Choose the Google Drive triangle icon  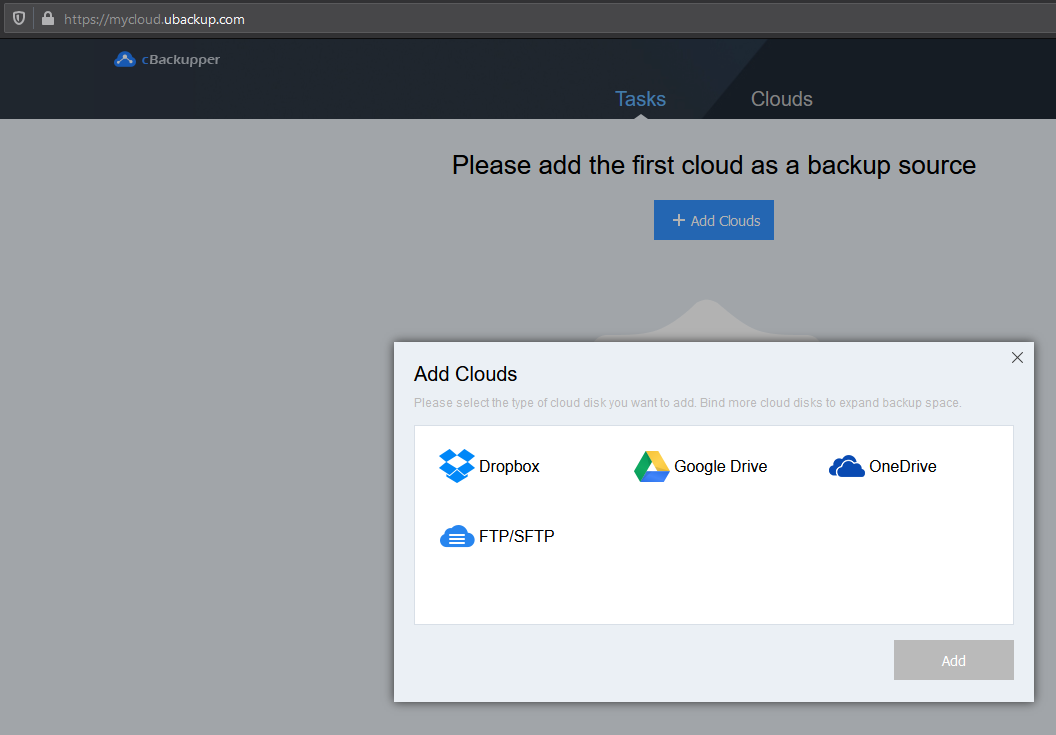point(651,467)
